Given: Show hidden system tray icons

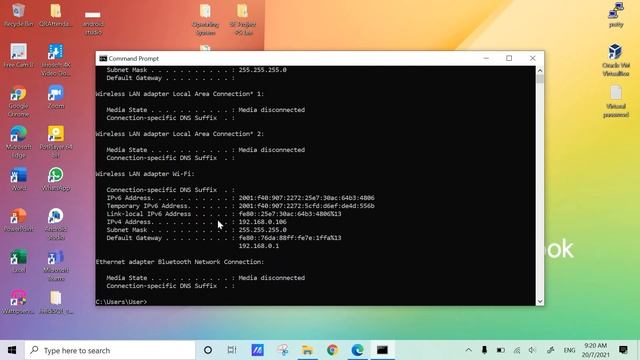Looking at the screenshot, I should tap(469, 350).
